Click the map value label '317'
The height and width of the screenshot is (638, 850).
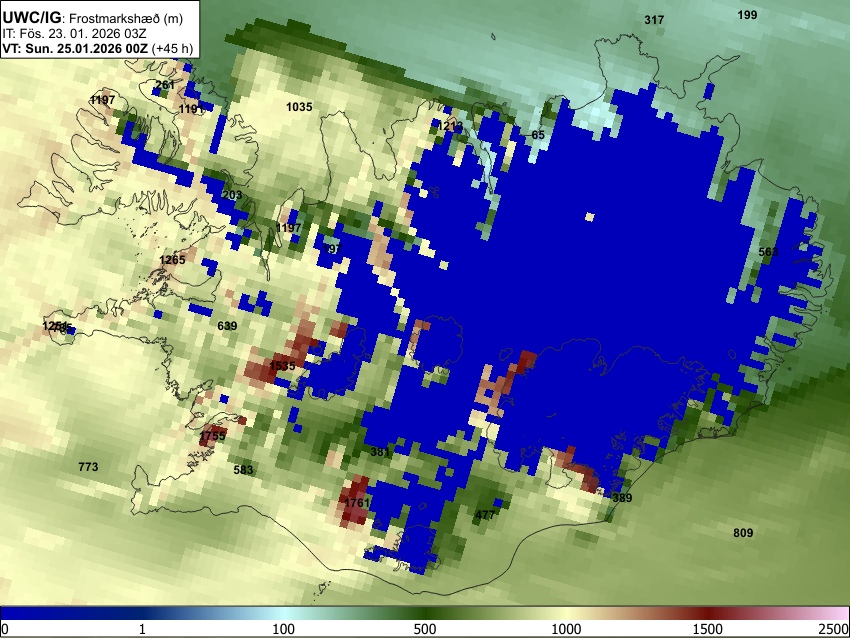pos(654,20)
